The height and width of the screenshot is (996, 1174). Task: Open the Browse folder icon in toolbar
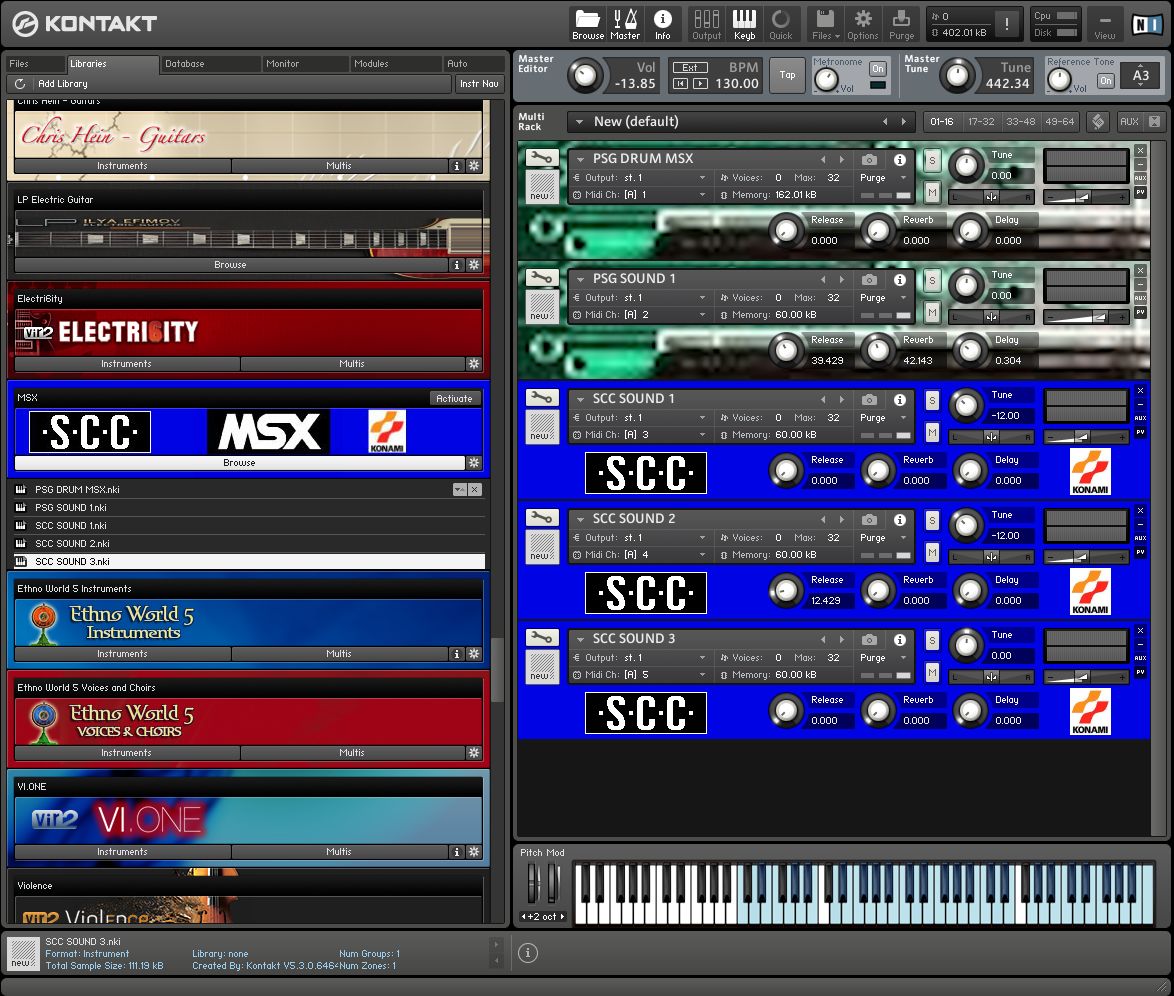tap(588, 24)
